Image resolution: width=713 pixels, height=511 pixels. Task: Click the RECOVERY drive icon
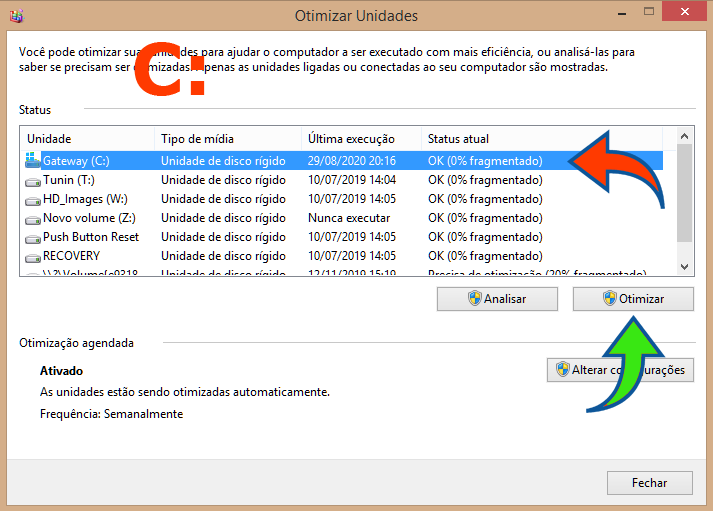[x=32, y=256]
